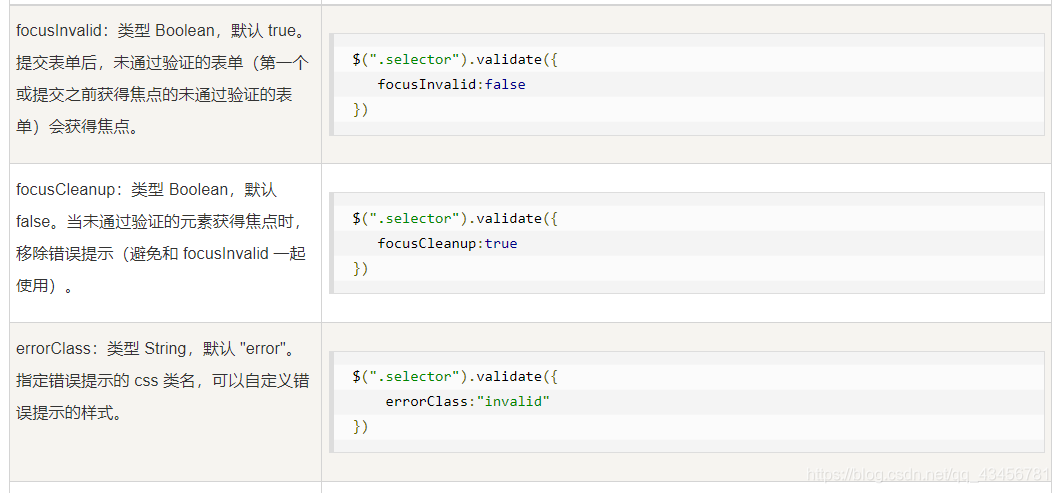The height and width of the screenshot is (493, 1058).
Task: Select the text "errorClass：类型 String，默认 "error"。"
Action: point(155,349)
